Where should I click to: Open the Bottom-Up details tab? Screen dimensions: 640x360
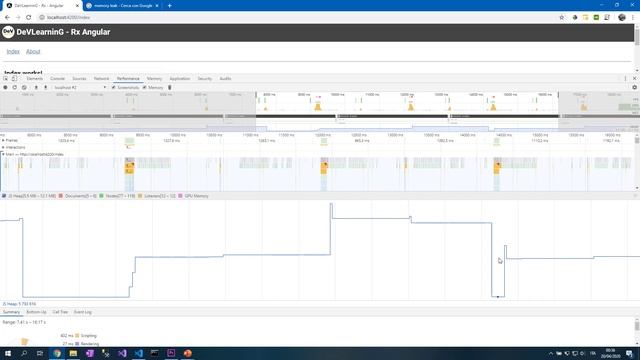36,312
